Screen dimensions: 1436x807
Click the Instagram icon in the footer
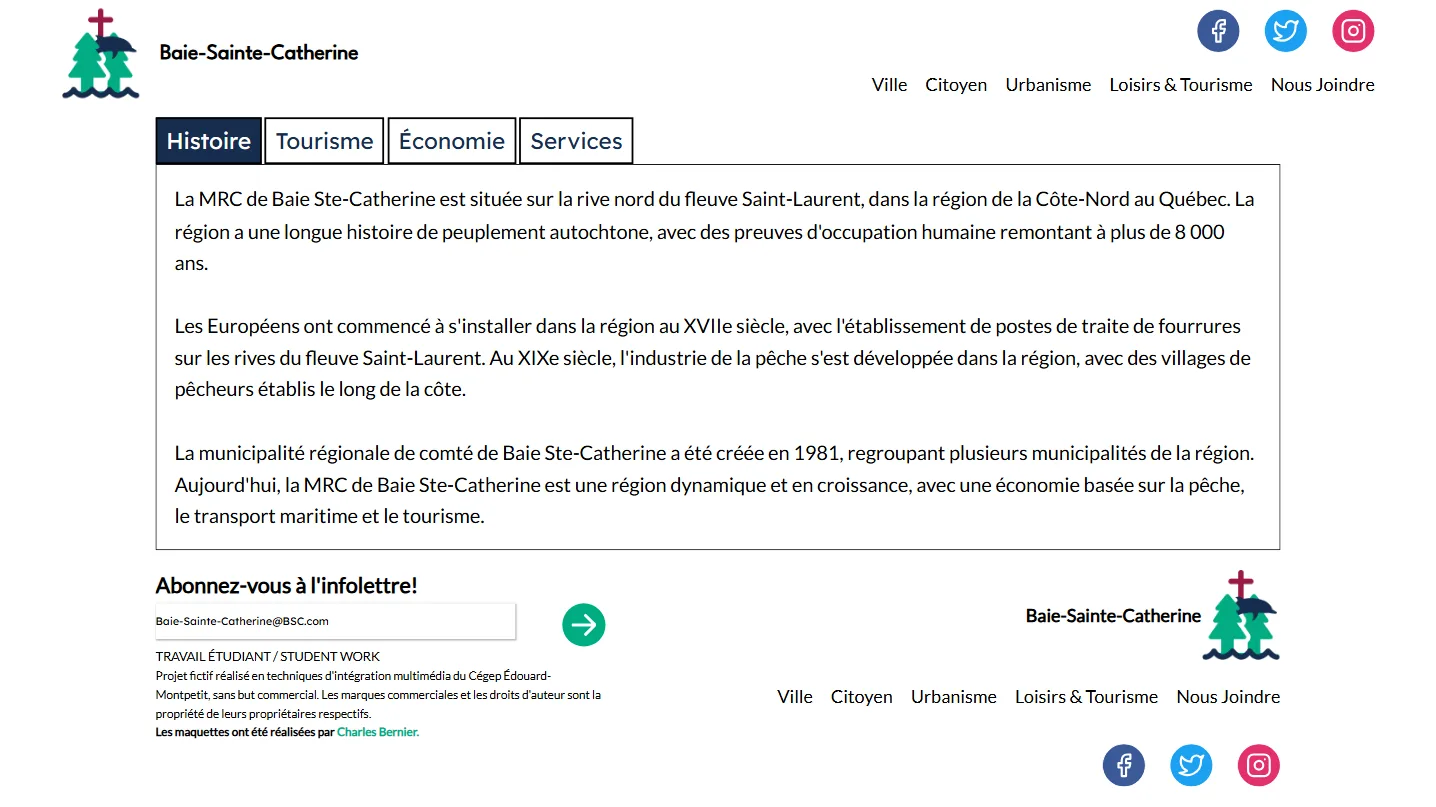tap(1258, 766)
